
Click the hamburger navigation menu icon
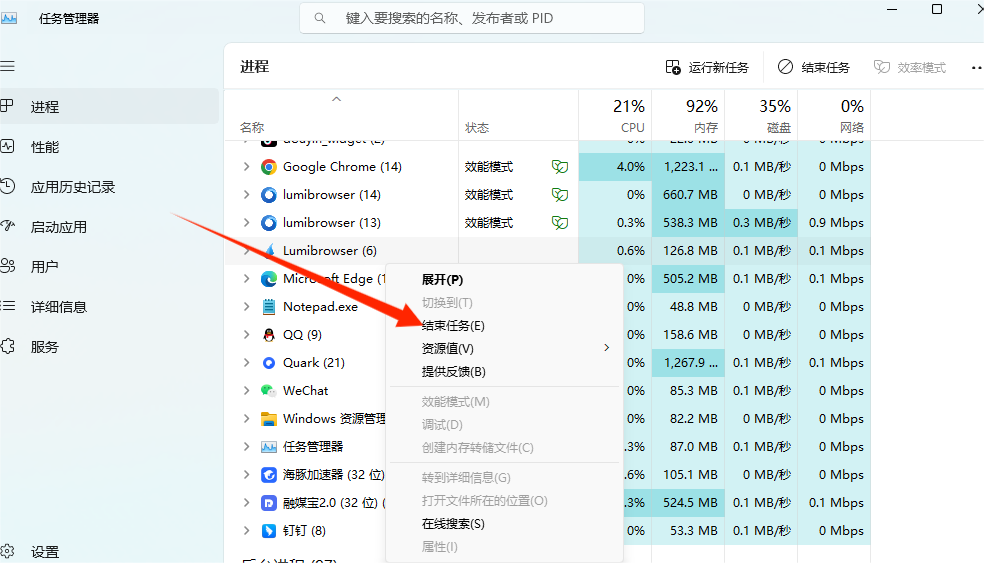pyautogui.click(x=8, y=66)
